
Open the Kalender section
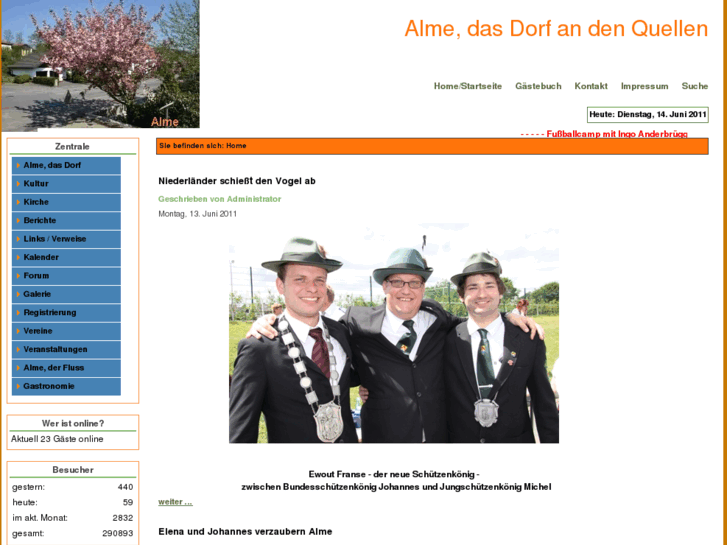pyautogui.click(x=66, y=257)
